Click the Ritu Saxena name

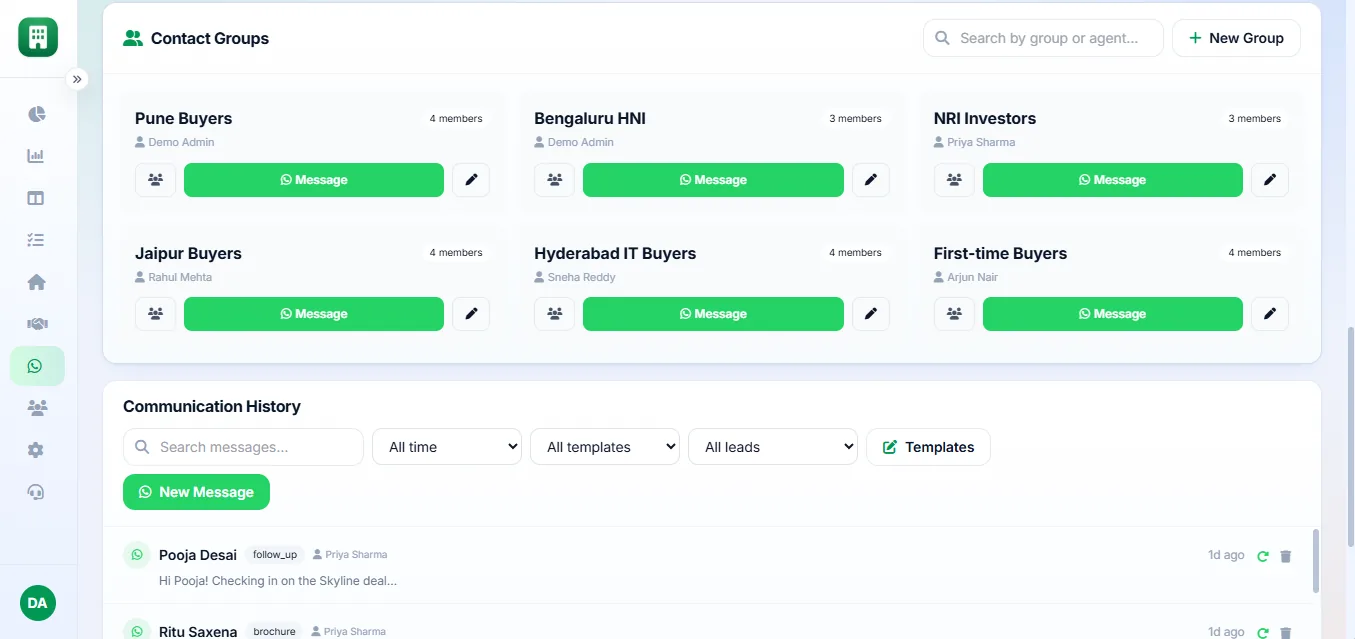198,631
